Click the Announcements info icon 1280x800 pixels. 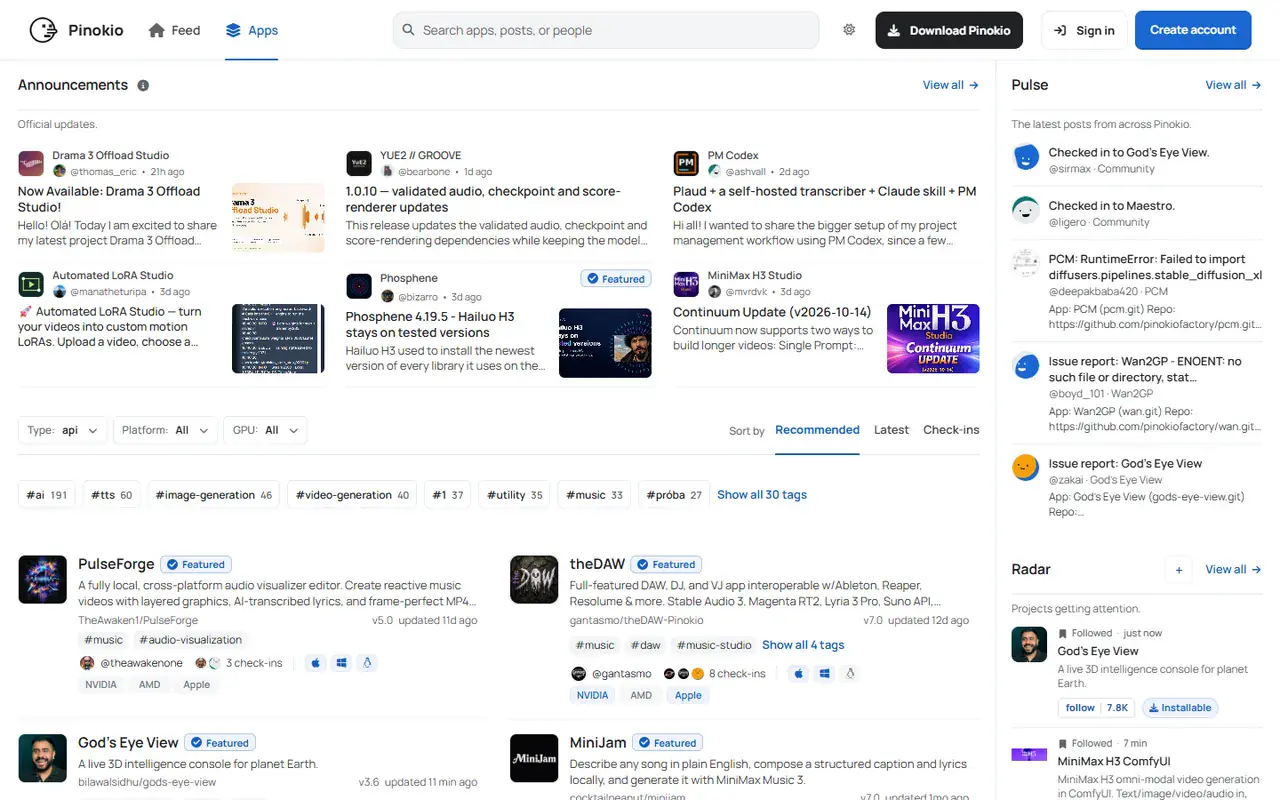[x=143, y=85]
